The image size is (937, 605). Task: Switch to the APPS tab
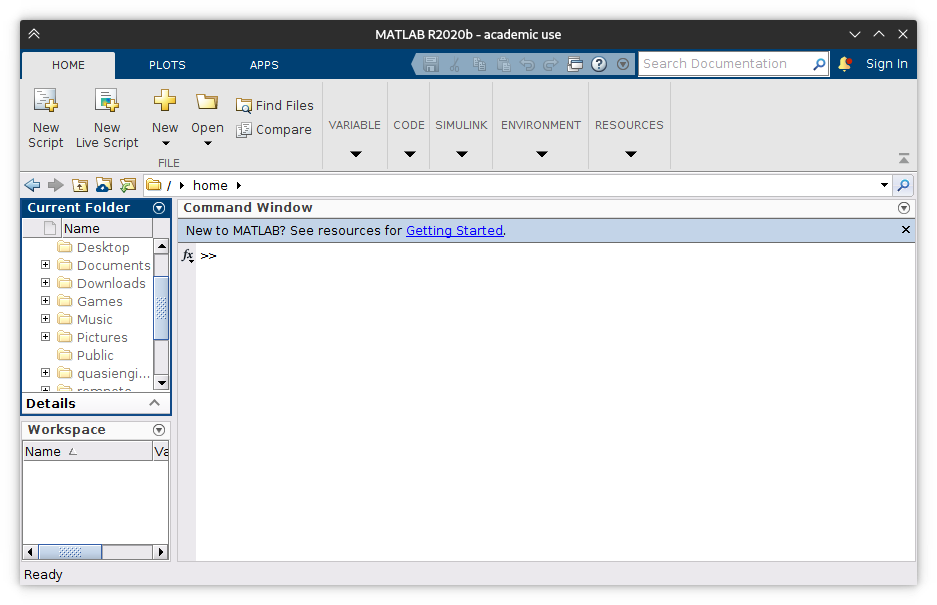264,65
